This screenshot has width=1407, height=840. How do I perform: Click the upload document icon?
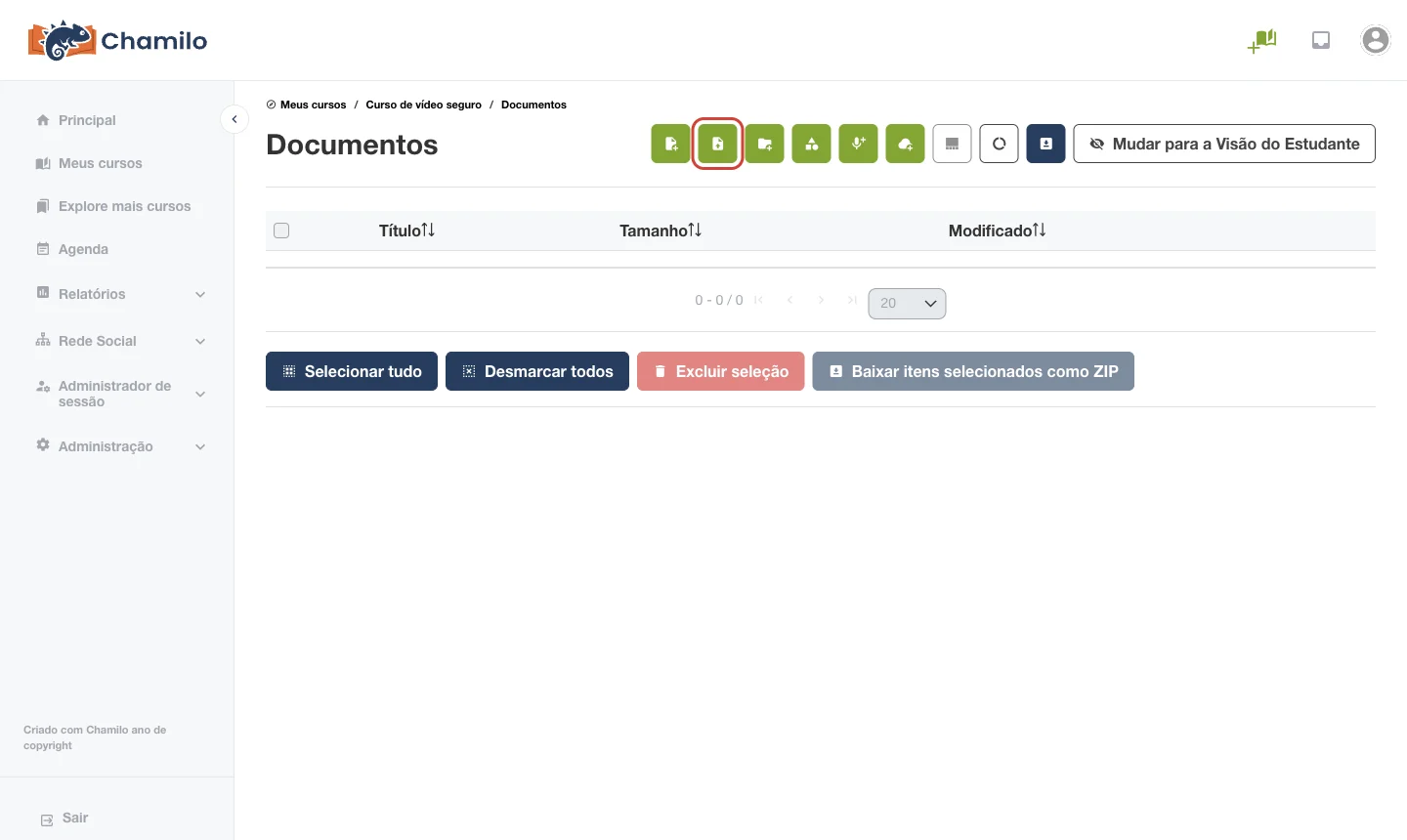click(718, 144)
